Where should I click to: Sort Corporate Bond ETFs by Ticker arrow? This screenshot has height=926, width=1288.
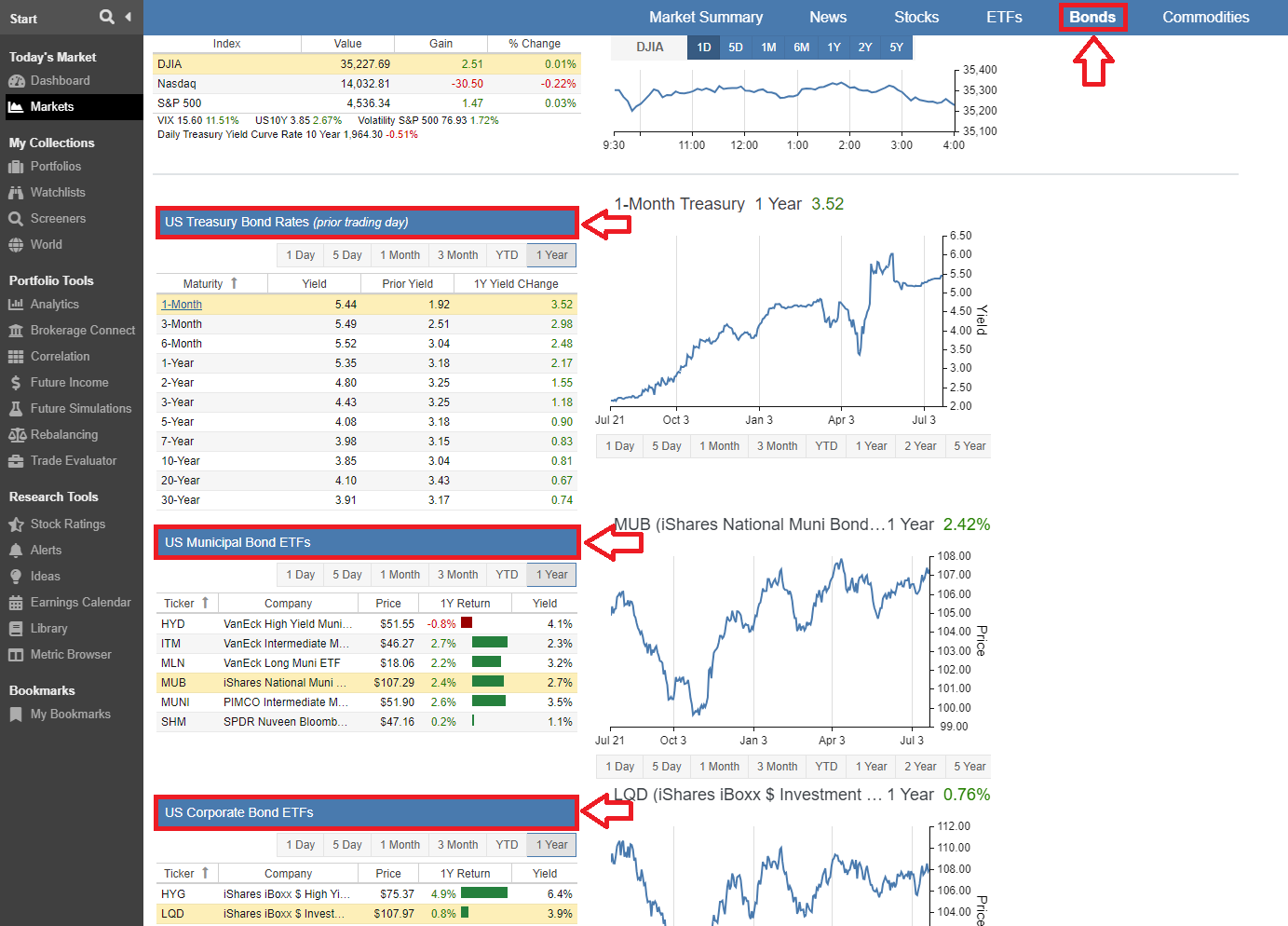205,873
